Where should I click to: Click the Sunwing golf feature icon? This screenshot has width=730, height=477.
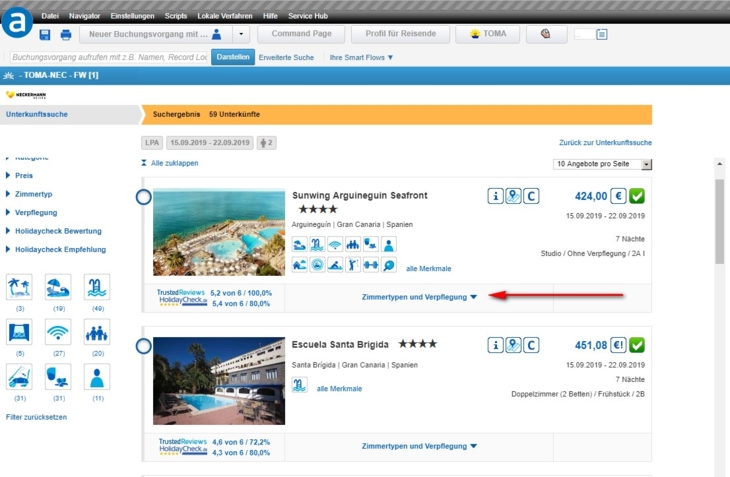(352, 265)
